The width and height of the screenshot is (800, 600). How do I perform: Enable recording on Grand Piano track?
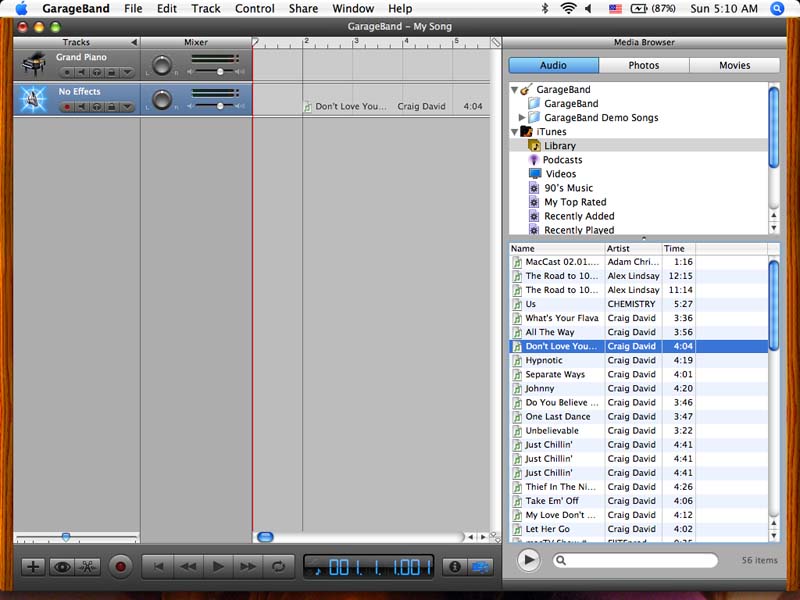coord(67,72)
